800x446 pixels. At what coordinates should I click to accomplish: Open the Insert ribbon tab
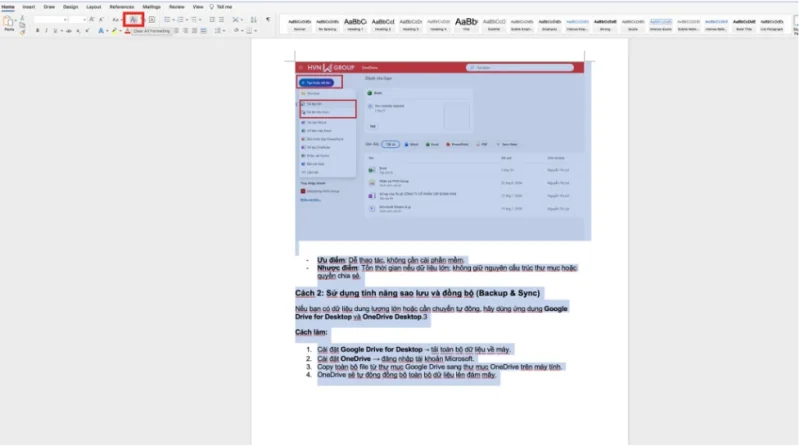[x=29, y=7]
